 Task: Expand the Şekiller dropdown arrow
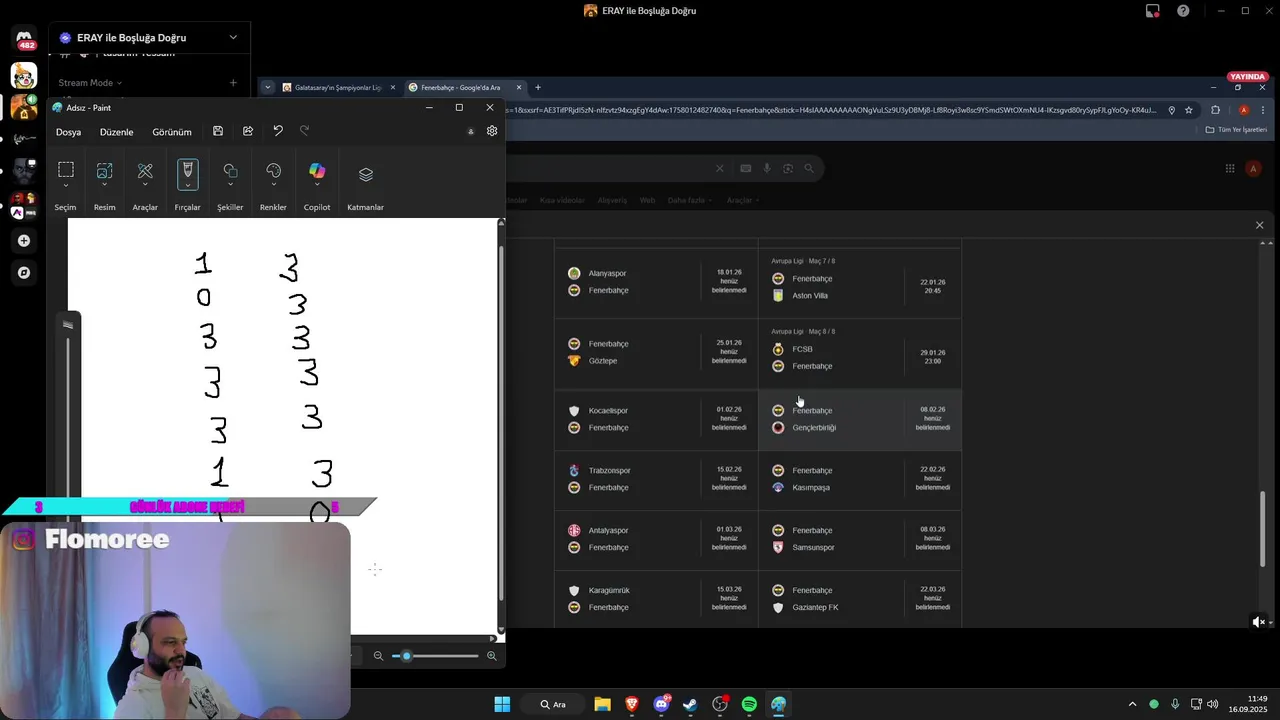click(x=230, y=185)
